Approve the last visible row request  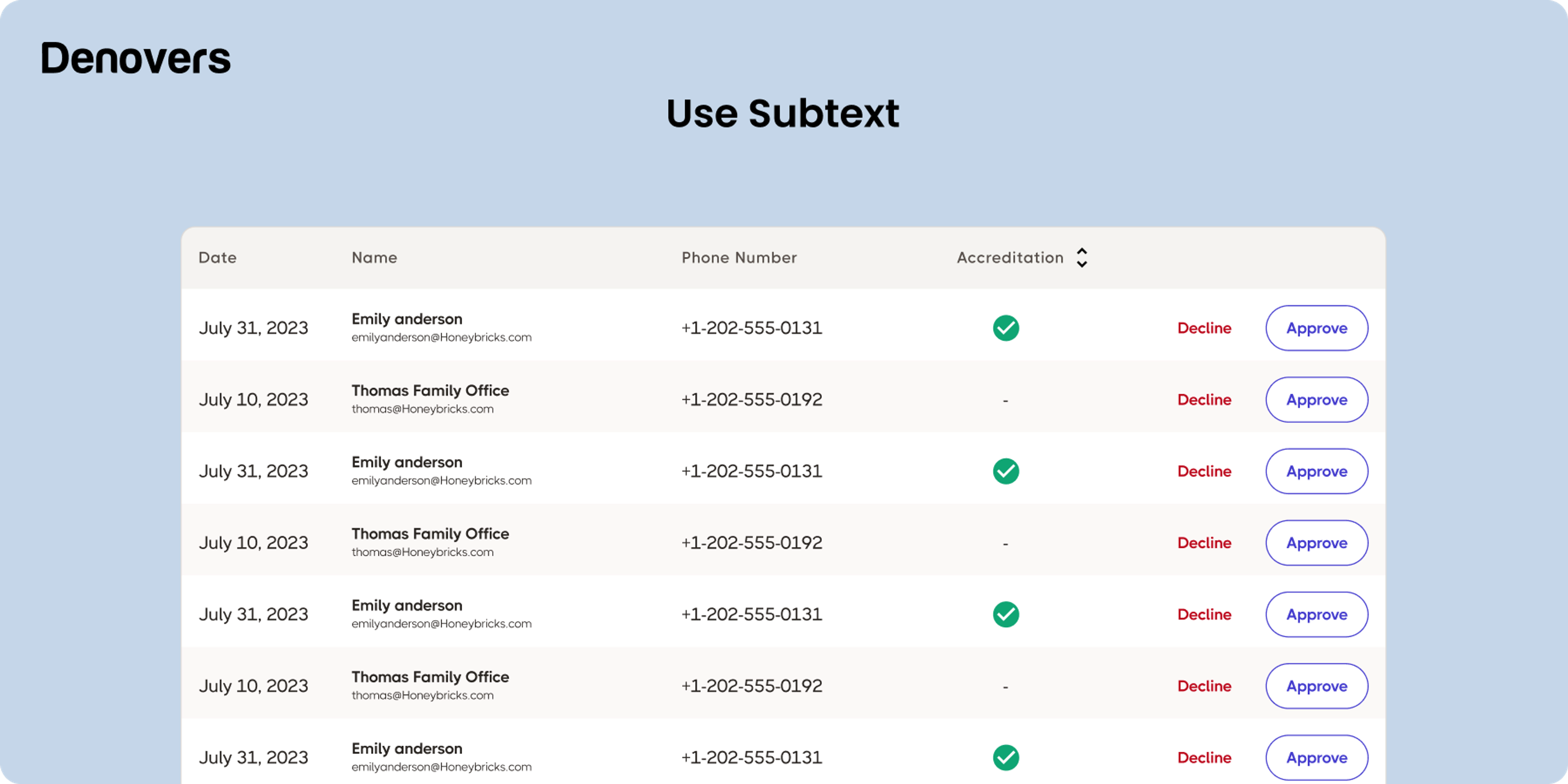tap(1316, 757)
